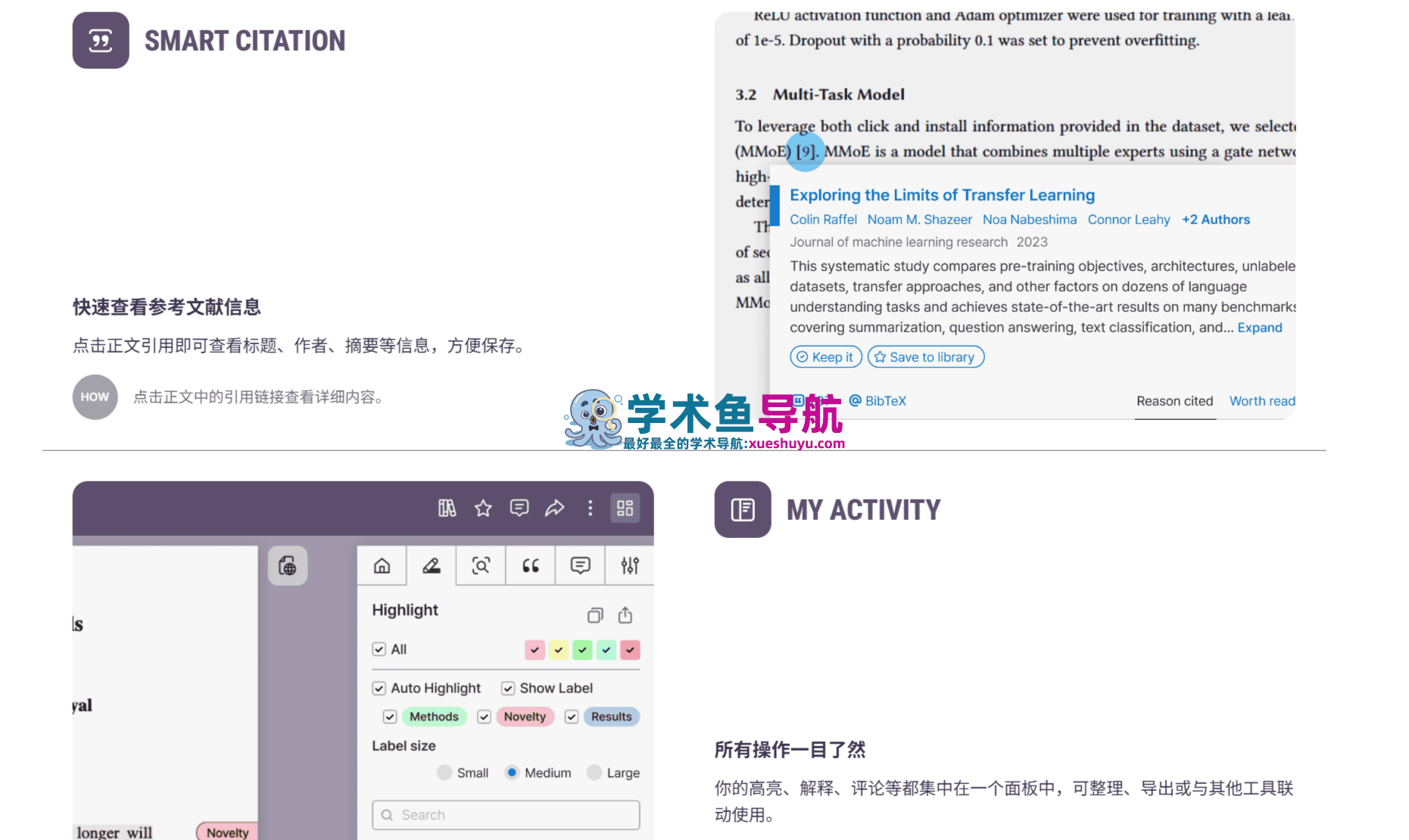Open author Colin Raffel's profile
Image resolution: width=1409 pixels, height=840 pixels.
[823, 219]
